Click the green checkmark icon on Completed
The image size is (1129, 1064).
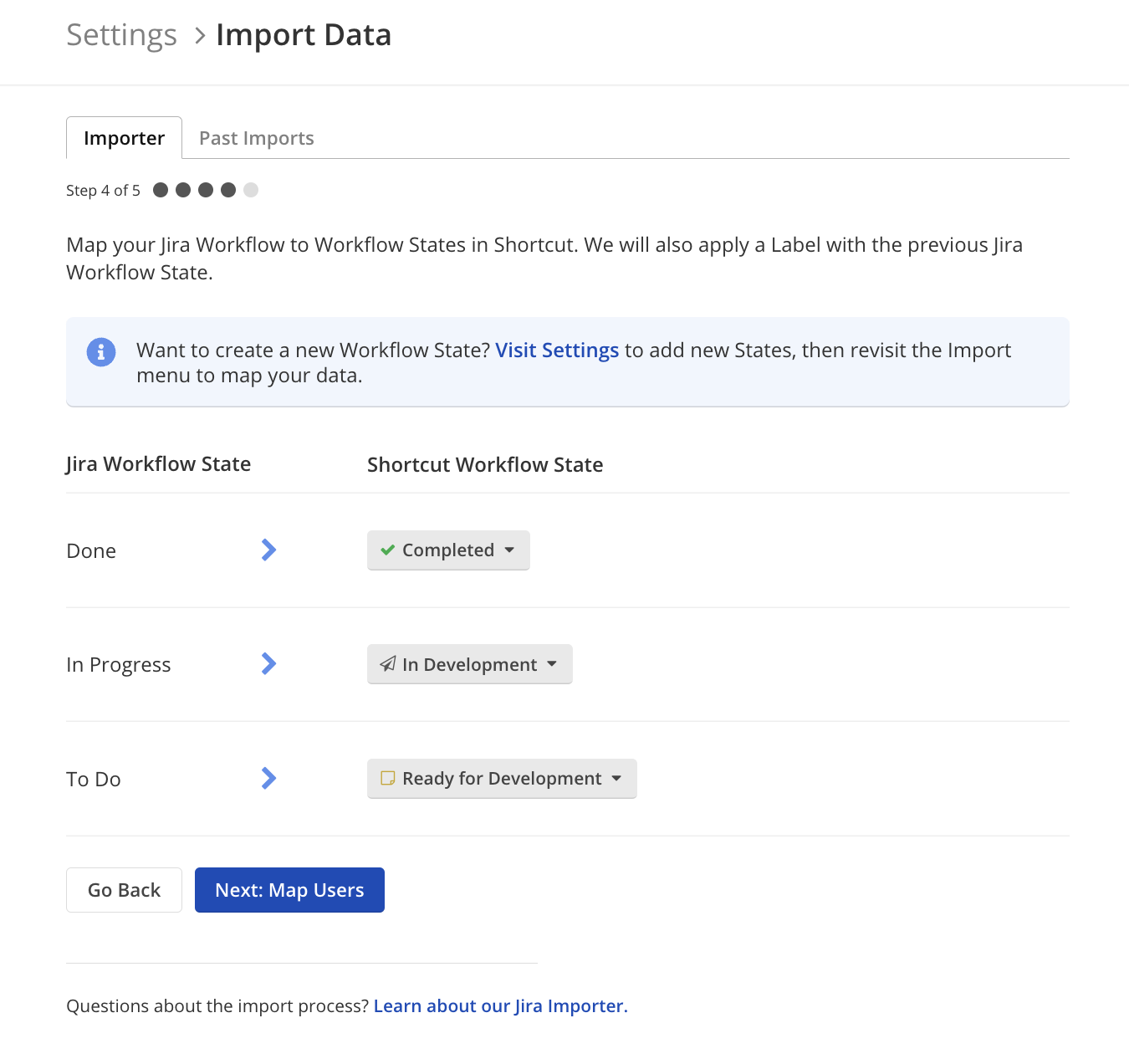pos(387,550)
